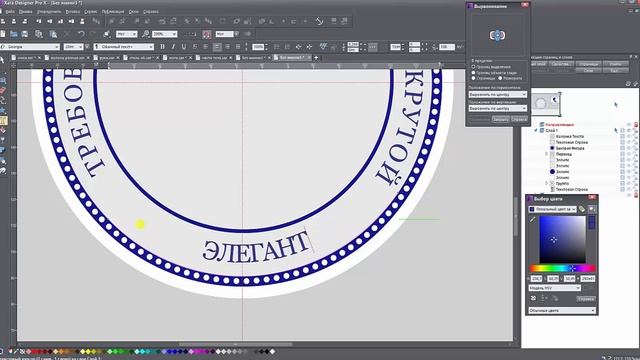Click the new document icon
This screenshot has height=360, width=640.
pyautogui.click(x=3, y=34)
